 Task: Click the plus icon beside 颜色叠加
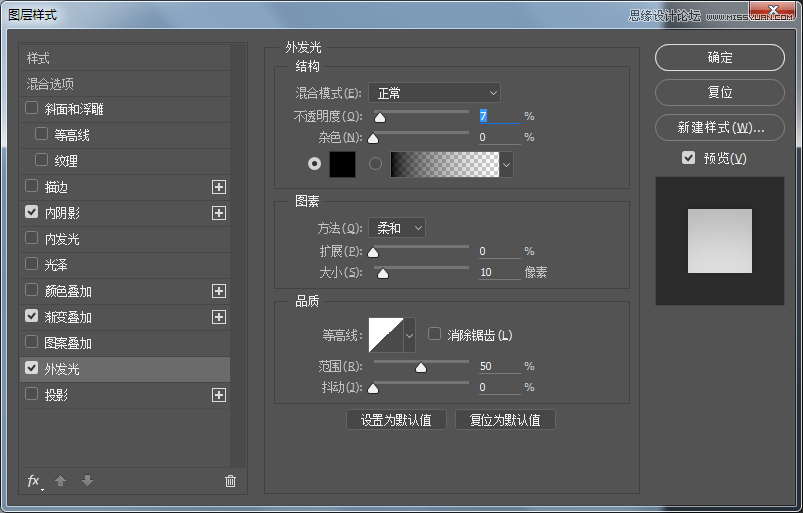pos(219,291)
